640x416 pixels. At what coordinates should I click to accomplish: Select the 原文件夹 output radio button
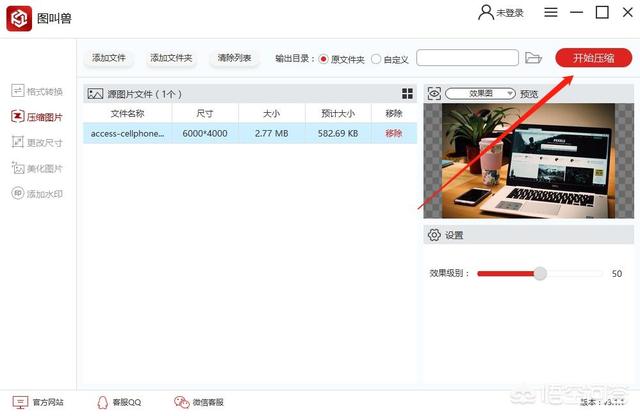[x=323, y=59]
